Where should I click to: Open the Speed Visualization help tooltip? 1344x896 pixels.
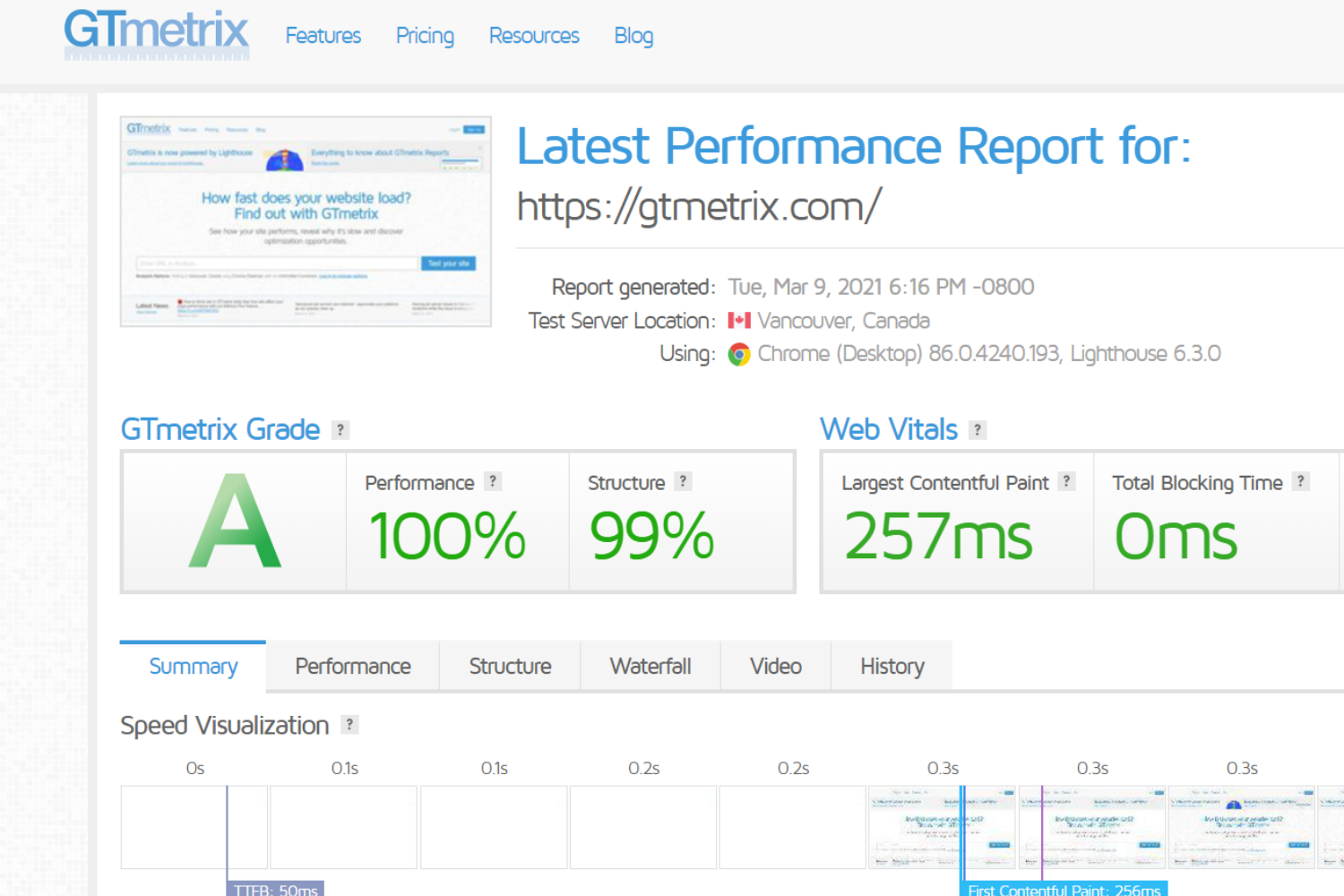coord(349,724)
